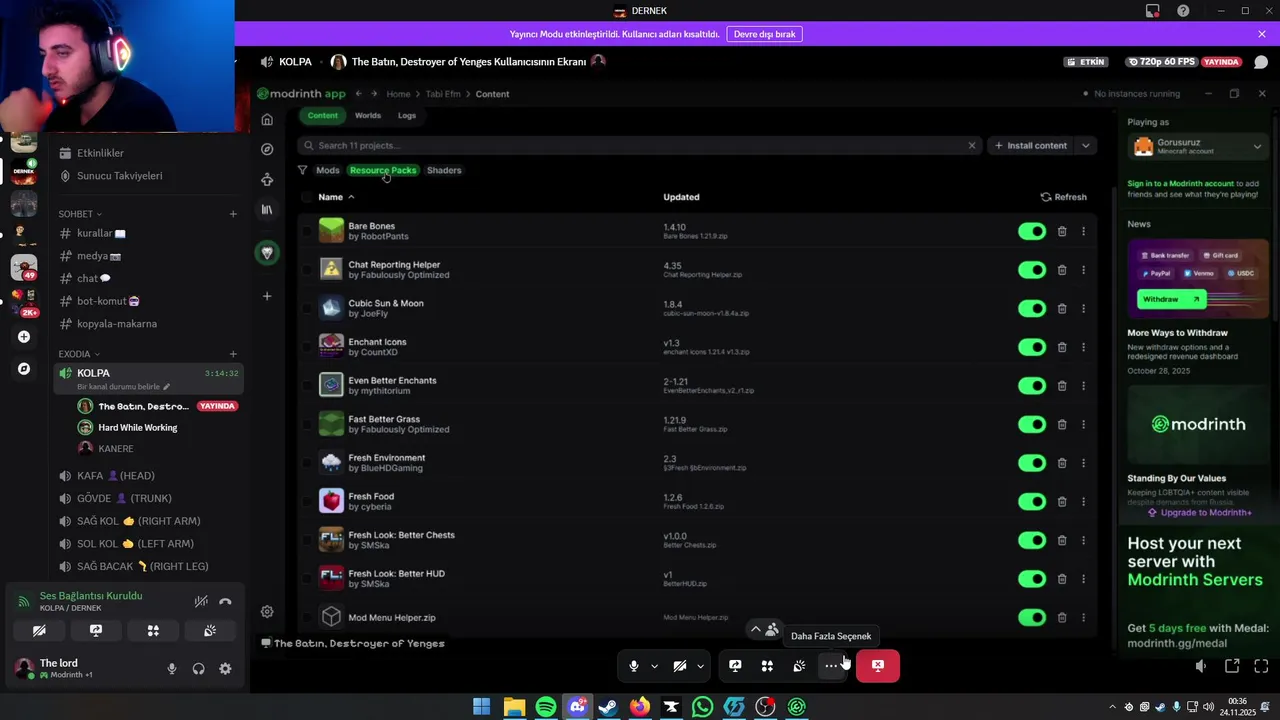Select Resource Packs filter
Screen dimensions: 1280x720
[x=383, y=170]
